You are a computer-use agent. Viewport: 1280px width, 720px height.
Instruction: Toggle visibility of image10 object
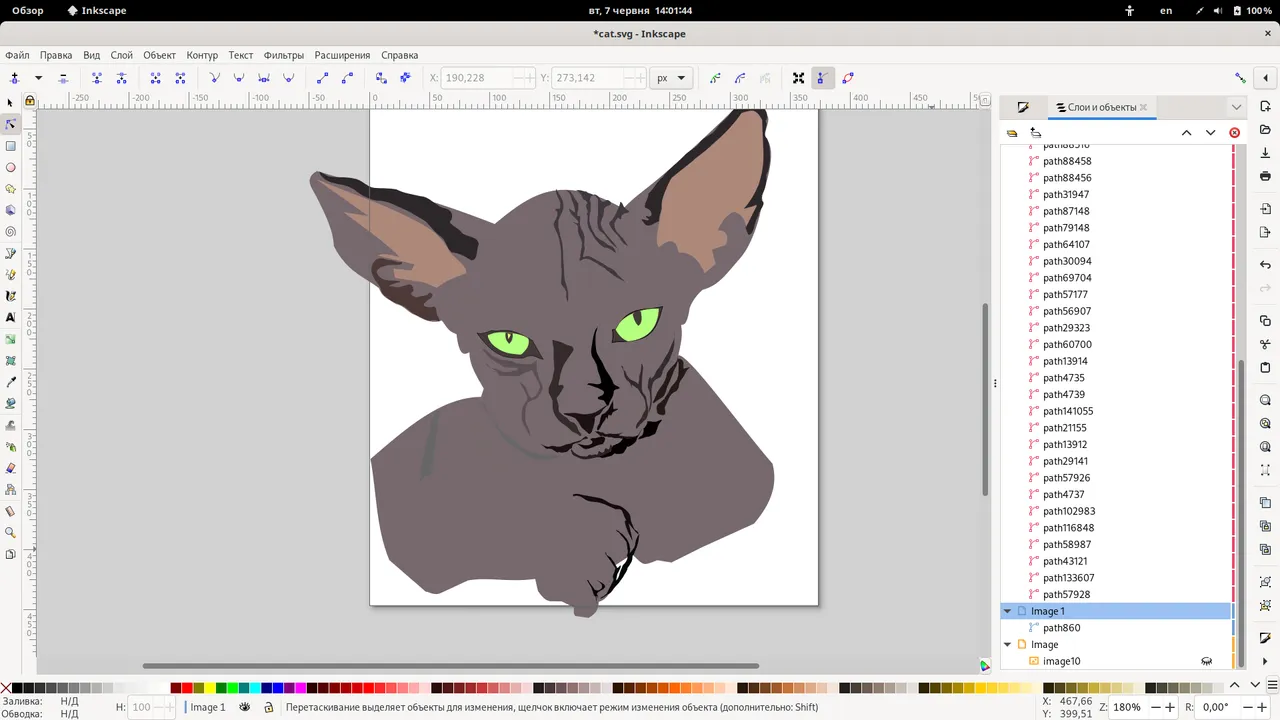click(x=1206, y=661)
